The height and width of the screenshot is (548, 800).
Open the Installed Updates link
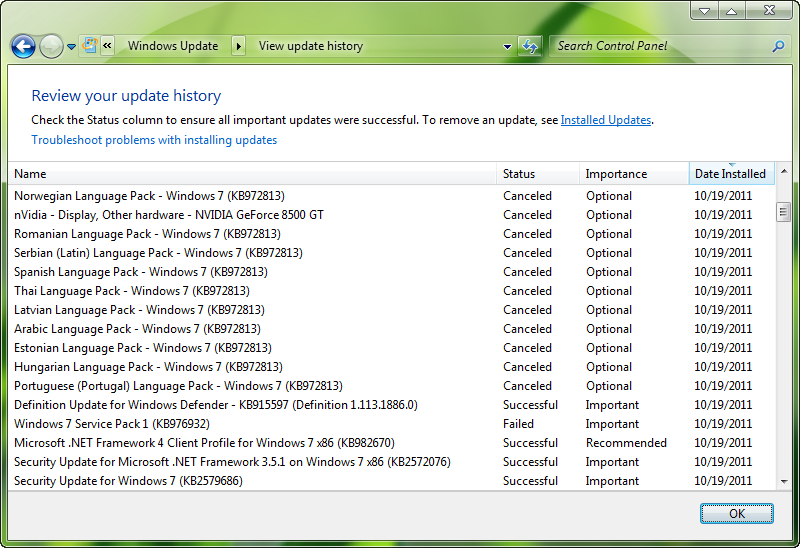coord(606,120)
